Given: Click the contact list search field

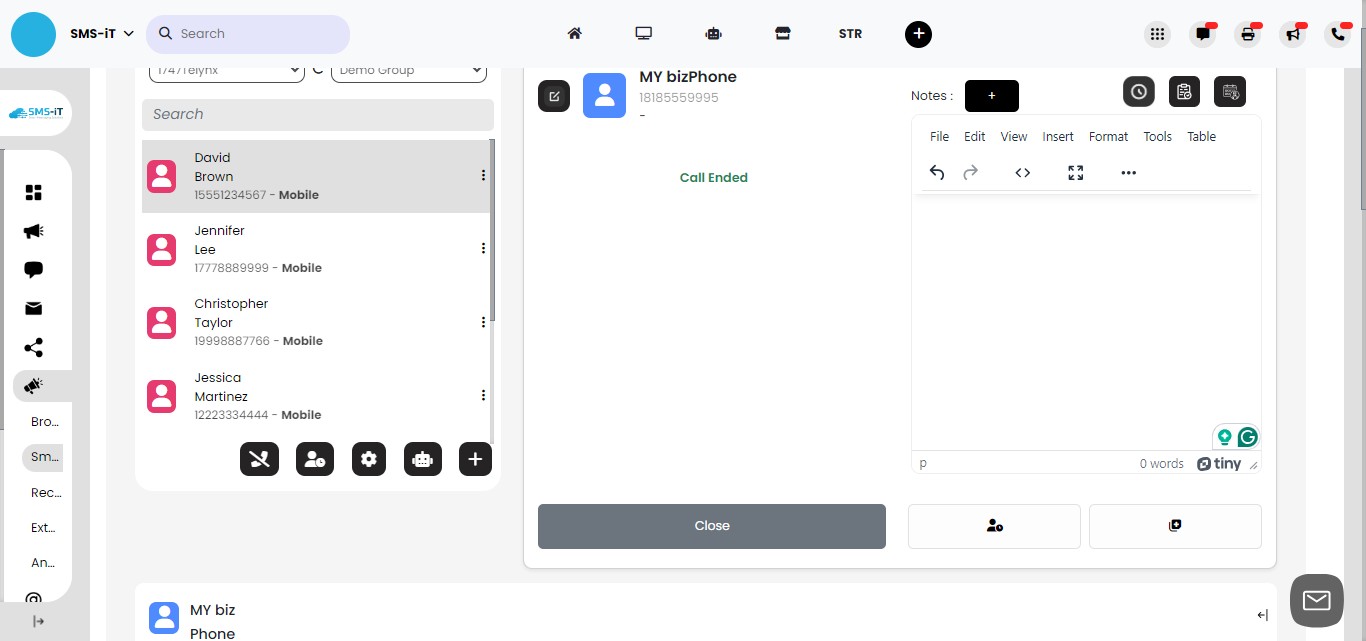Looking at the screenshot, I should point(317,114).
